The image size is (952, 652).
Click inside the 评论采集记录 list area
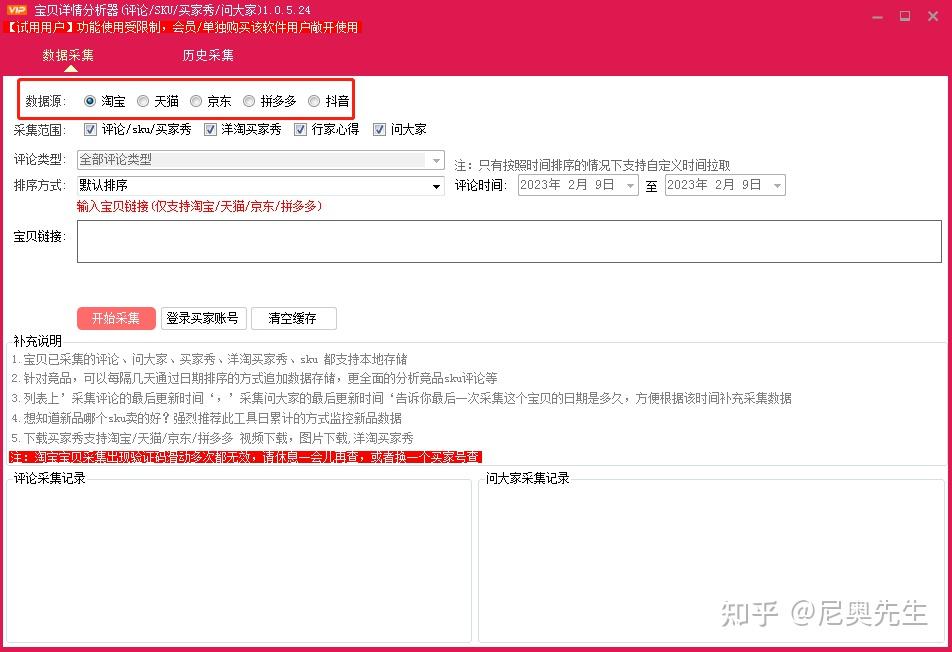(x=239, y=562)
